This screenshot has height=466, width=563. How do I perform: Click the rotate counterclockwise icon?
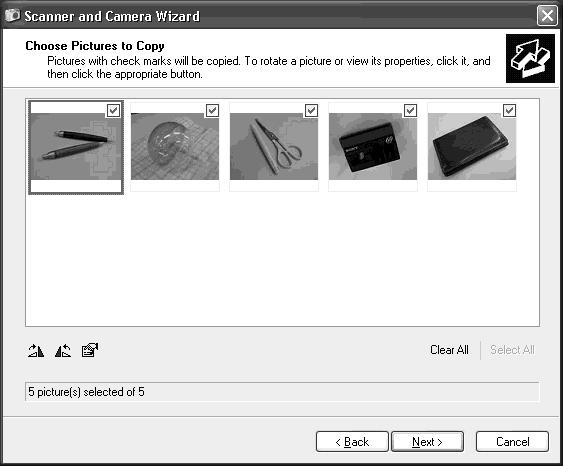pos(63,350)
